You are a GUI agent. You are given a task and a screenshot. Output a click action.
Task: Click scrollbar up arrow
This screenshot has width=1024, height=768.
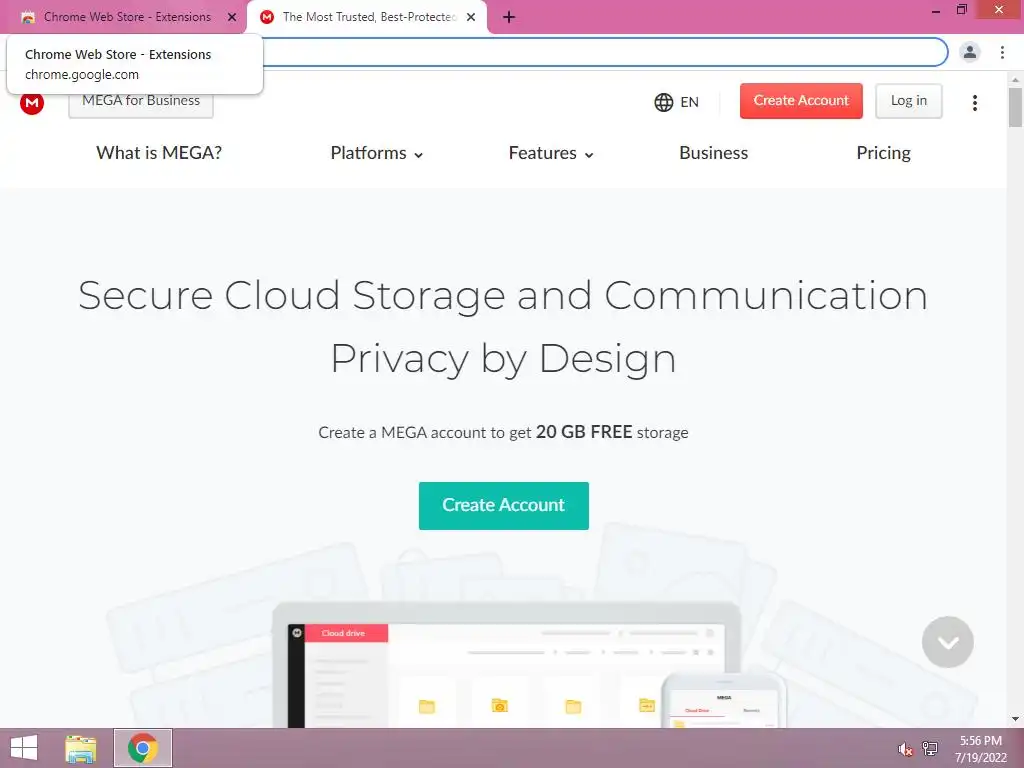(x=1016, y=80)
